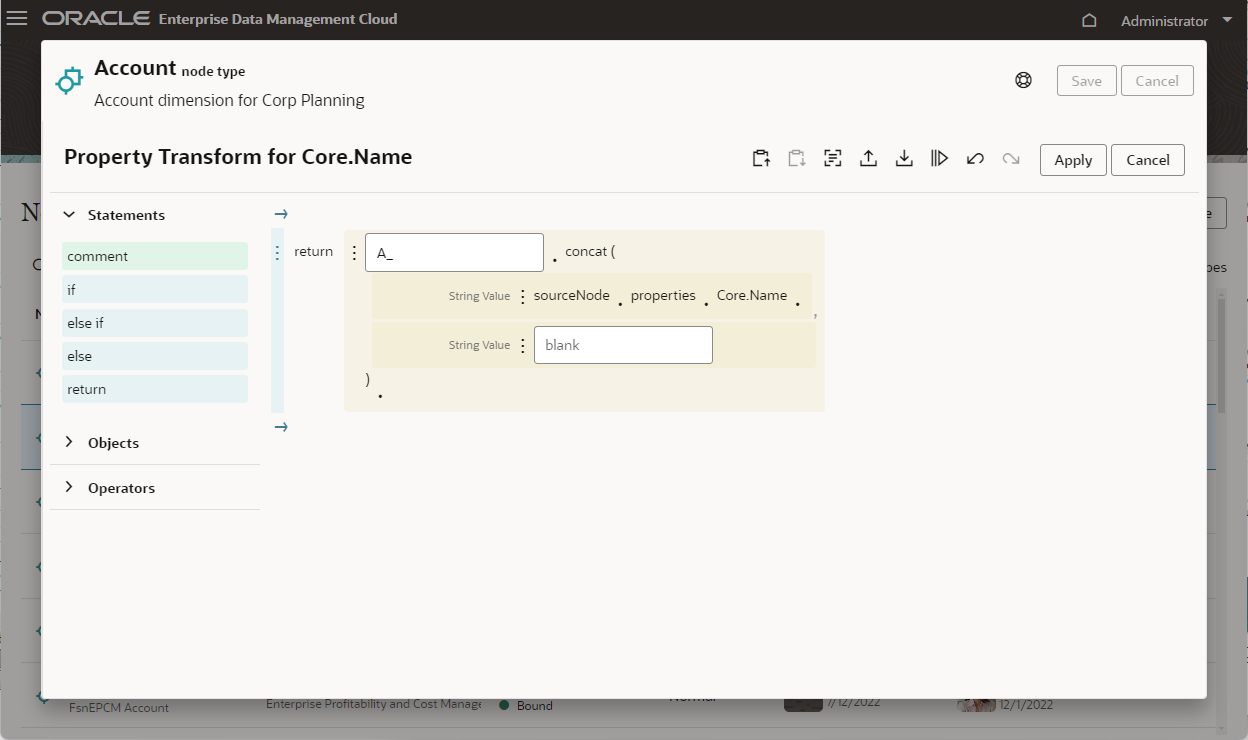The image size is (1248, 740).
Task: Open menu dots before A_ field
Action: pos(354,253)
